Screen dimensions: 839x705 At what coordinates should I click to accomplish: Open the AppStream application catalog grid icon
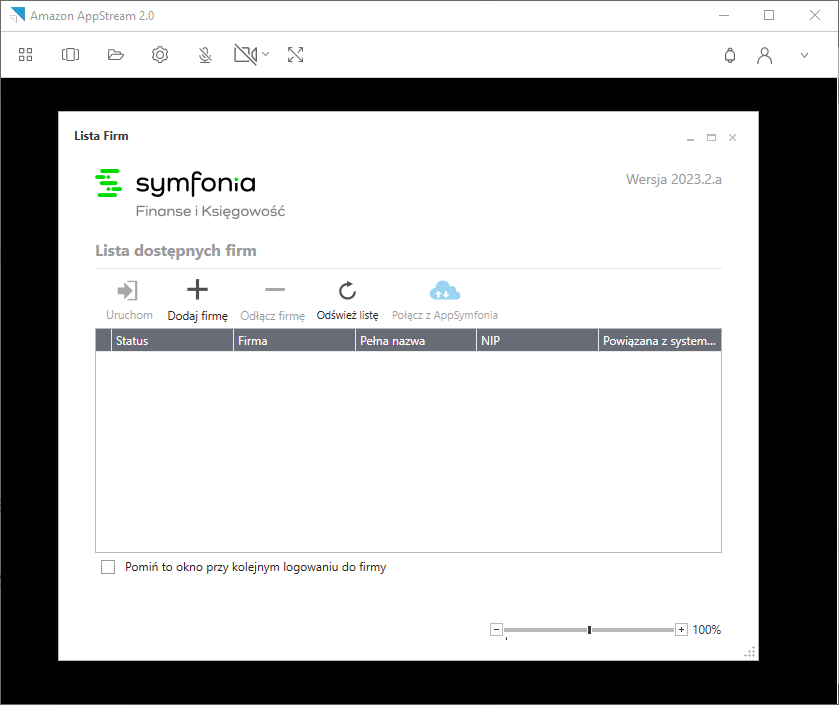(26, 55)
